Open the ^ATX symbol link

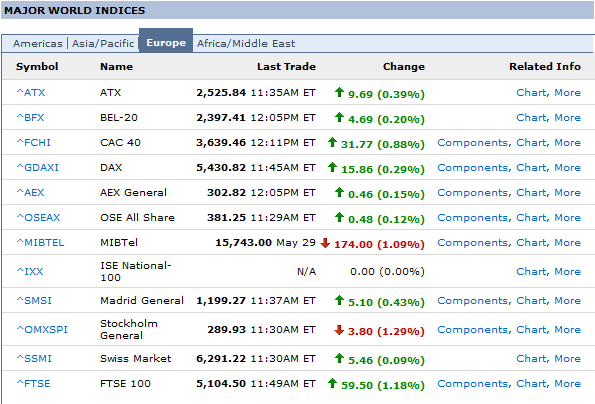[x=31, y=93]
